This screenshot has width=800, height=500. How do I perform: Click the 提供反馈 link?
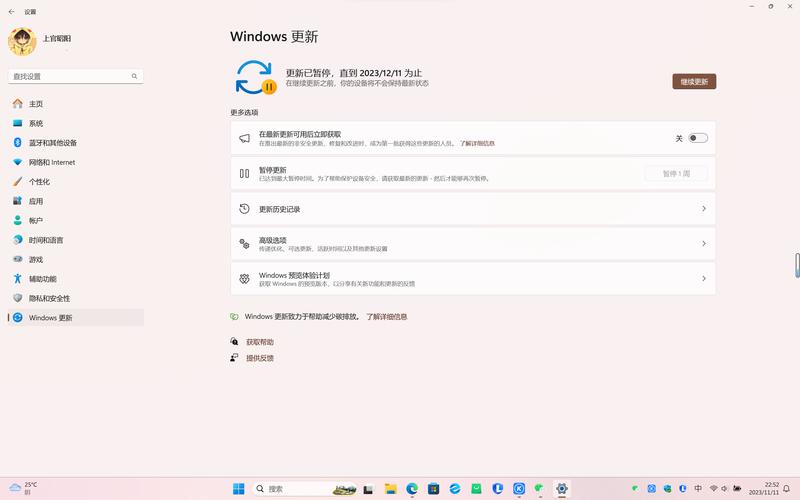pyautogui.click(x=259, y=358)
